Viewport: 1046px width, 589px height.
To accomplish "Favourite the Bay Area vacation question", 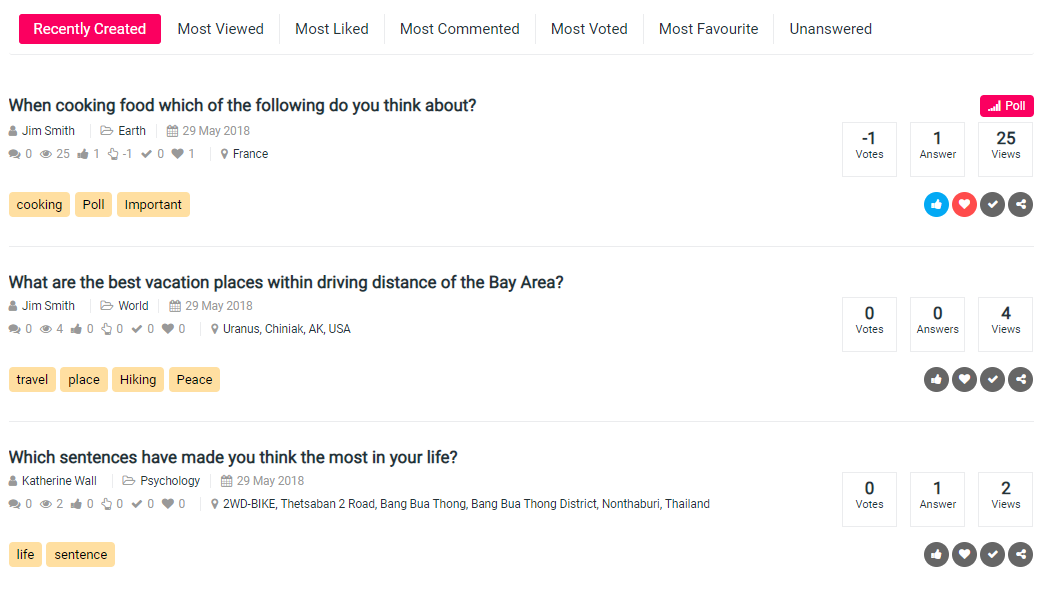I will point(964,380).
